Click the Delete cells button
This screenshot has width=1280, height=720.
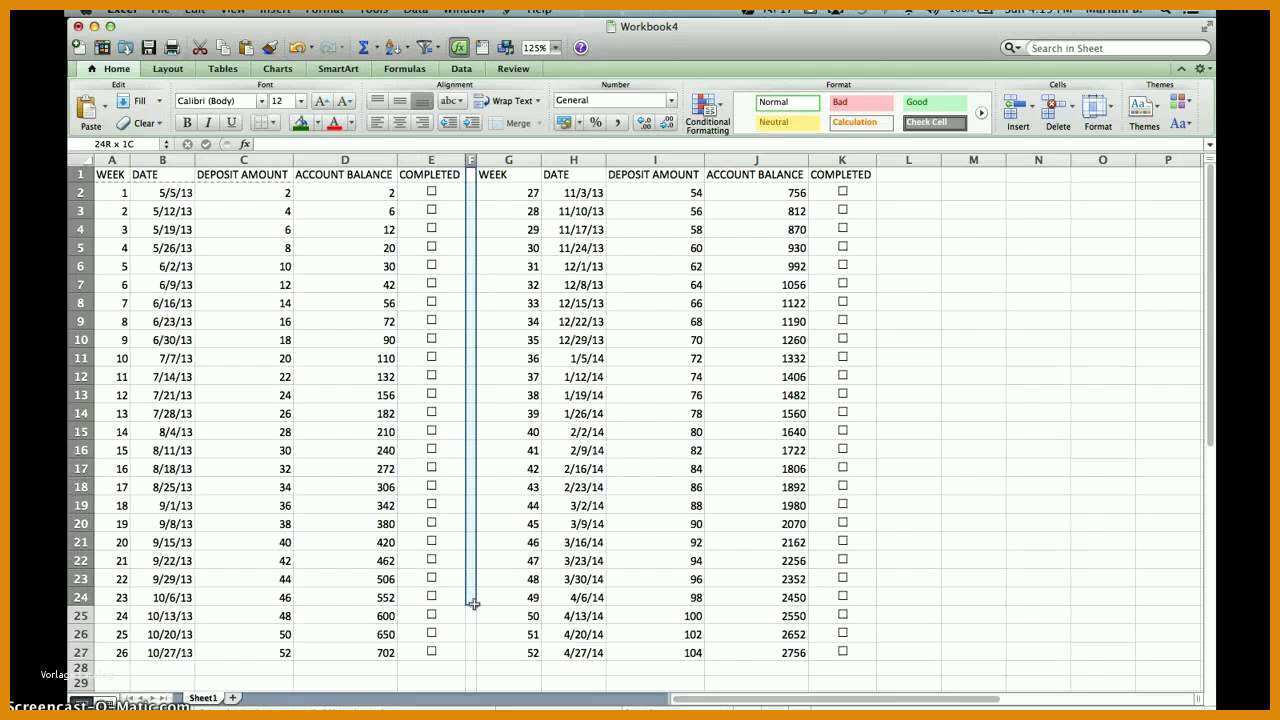pos(1058,113)
